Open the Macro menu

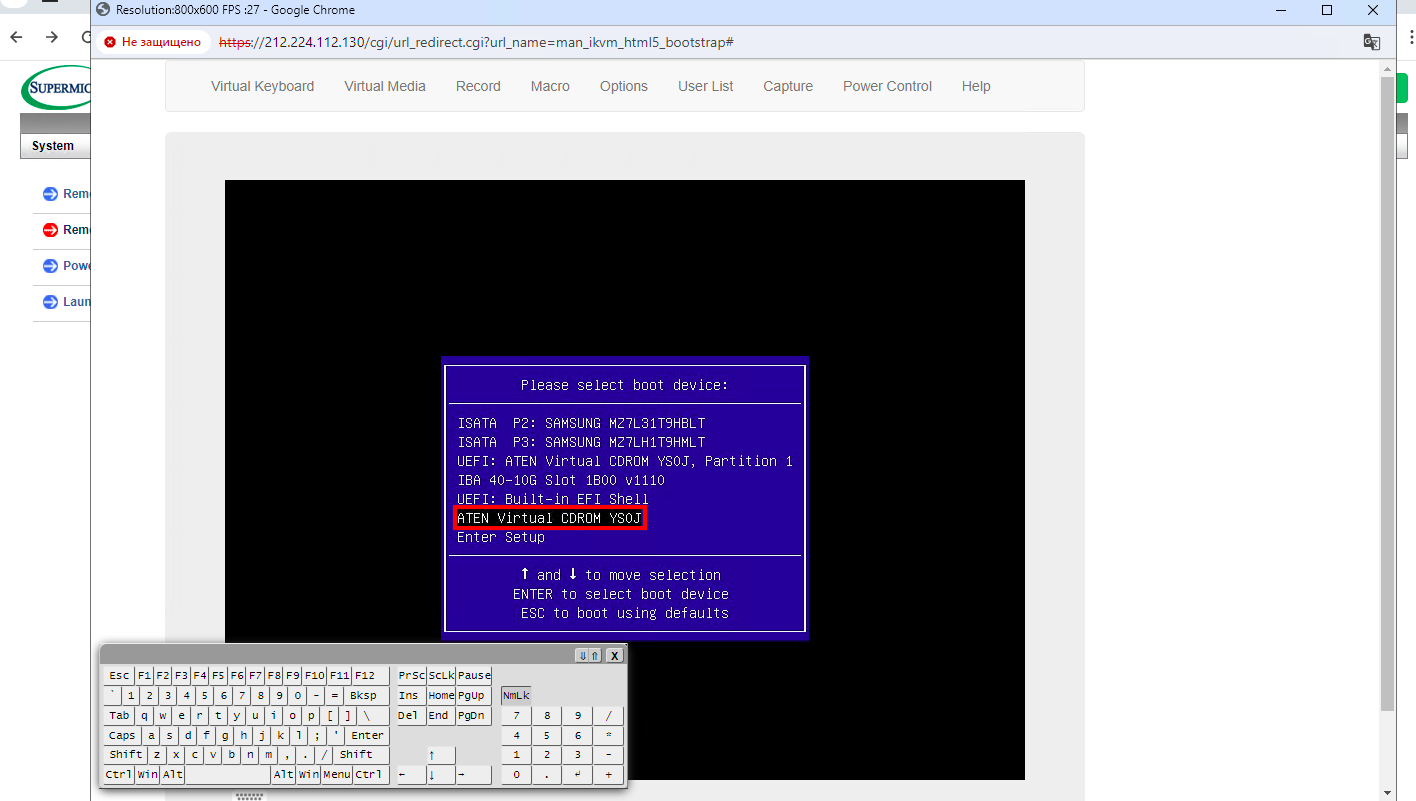(550, 86)
